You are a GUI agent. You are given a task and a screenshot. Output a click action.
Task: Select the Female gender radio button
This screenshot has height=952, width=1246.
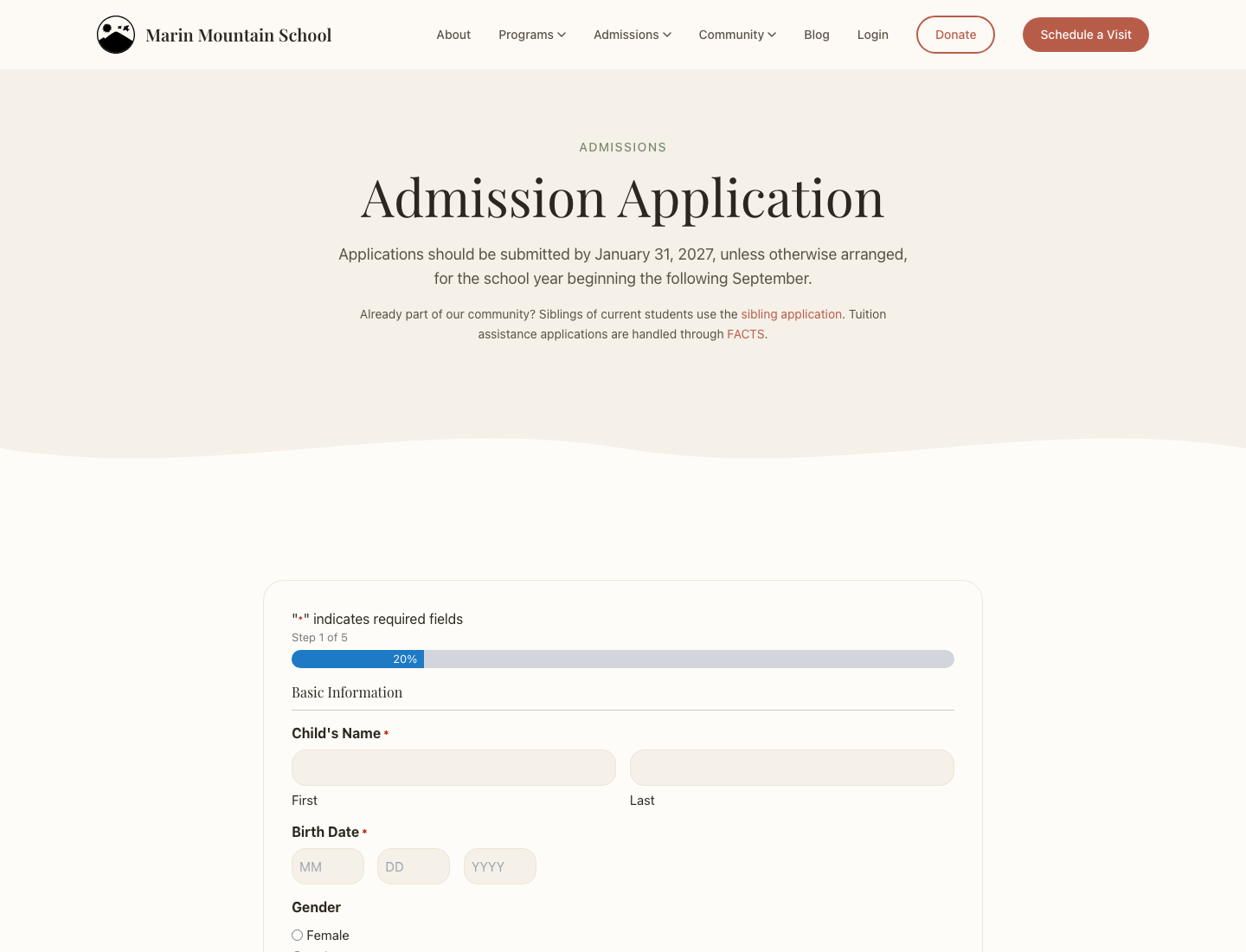click(297, 936)
